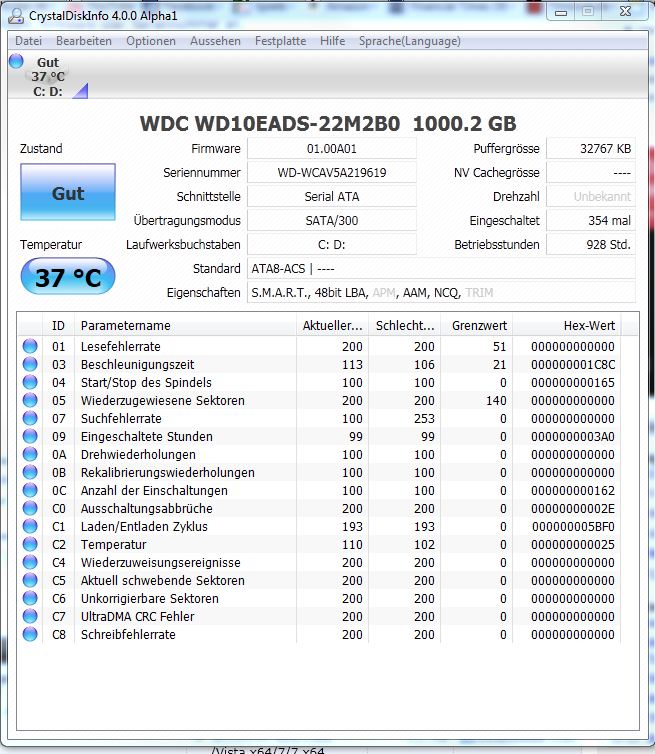Screen dimensions: 655x754
Task: Click the status orb for Unkorrigierbare Sektoren
Action: tap(30, 598)
